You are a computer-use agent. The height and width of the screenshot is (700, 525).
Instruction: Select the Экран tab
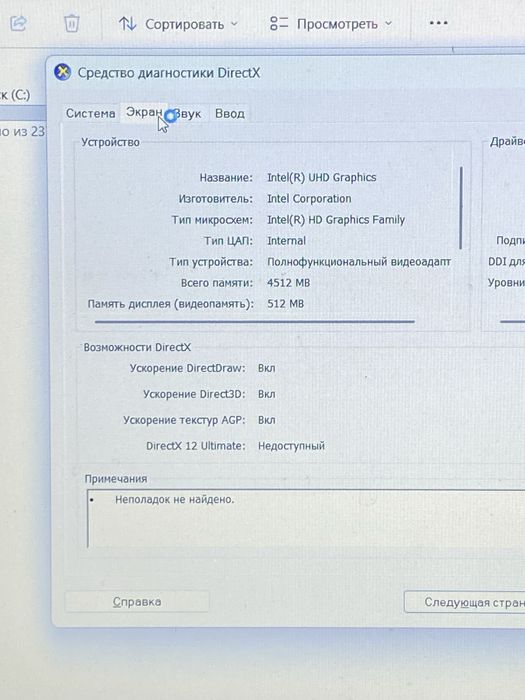[143, 112]
